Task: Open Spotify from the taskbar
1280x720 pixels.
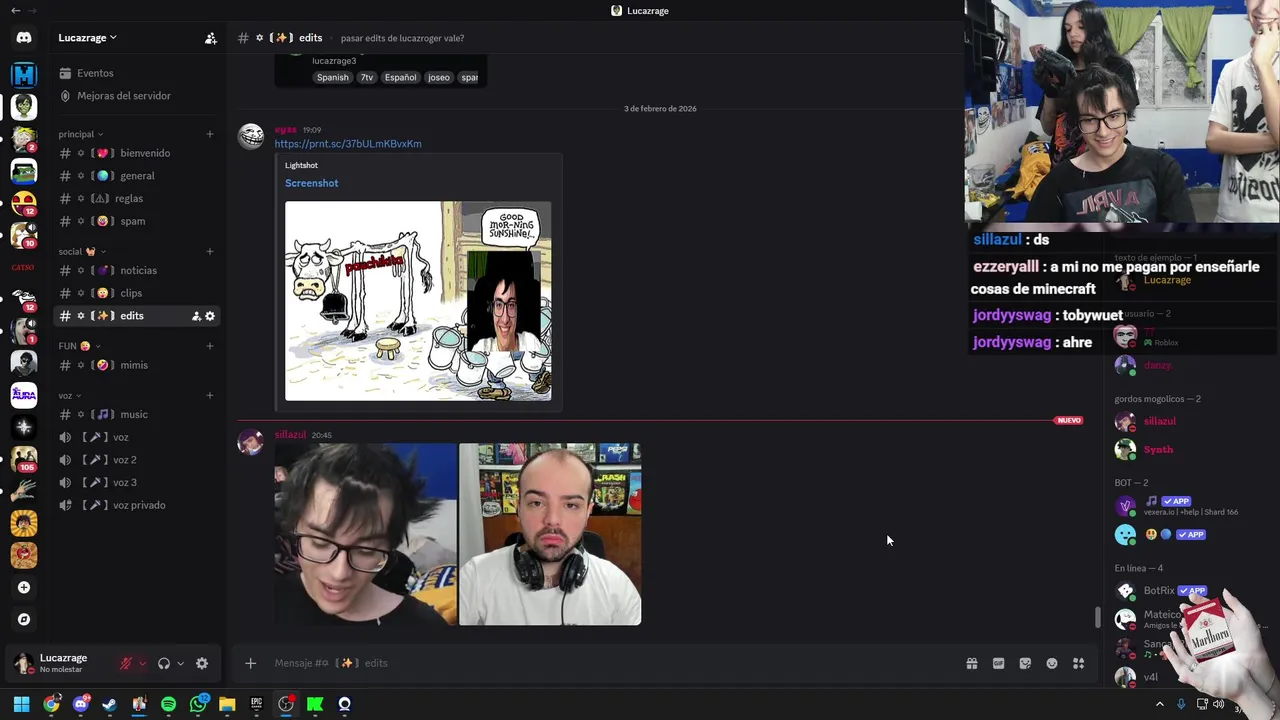Action: click(168, 704)
